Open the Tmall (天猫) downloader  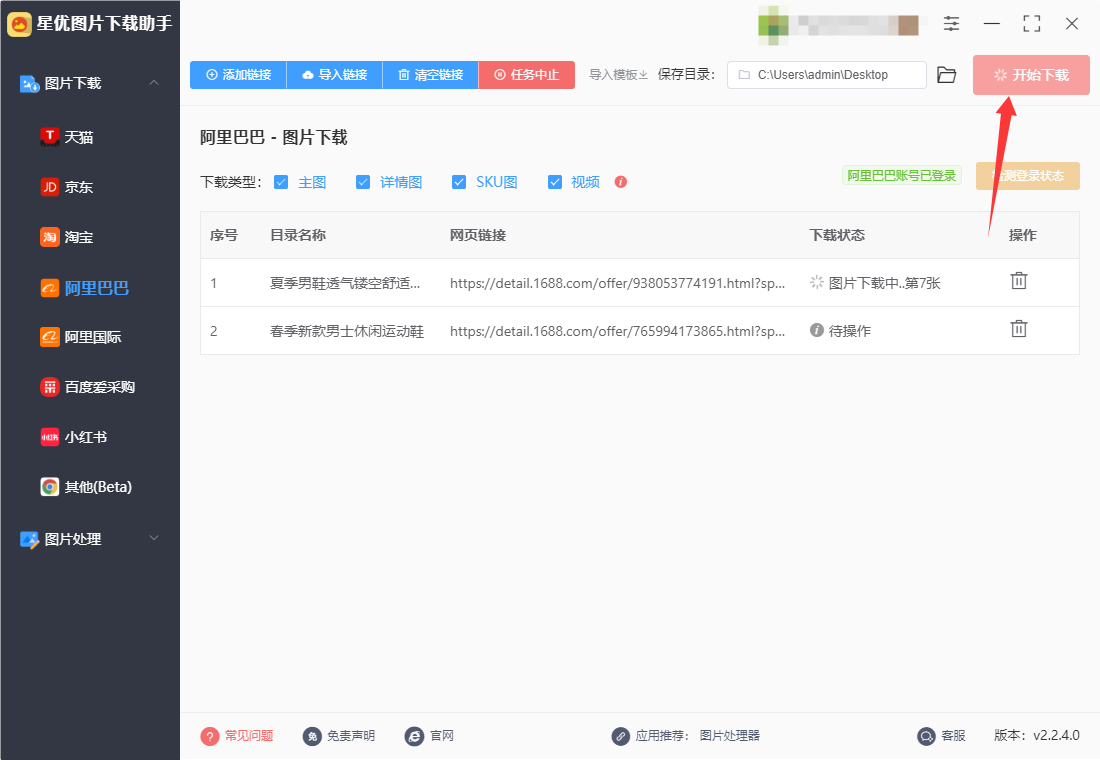click(x=67, y=137)
